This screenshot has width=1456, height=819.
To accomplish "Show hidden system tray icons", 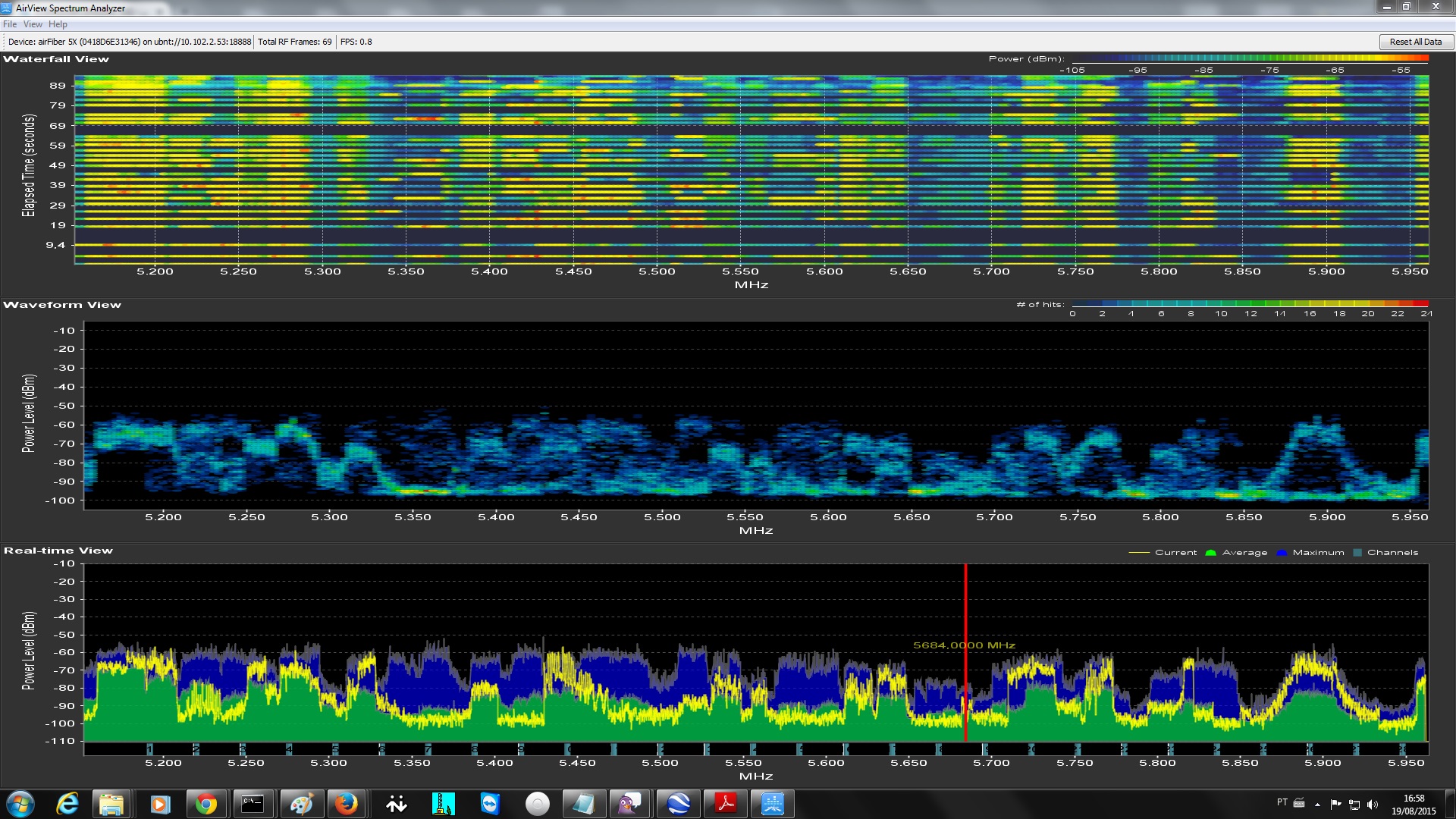I will pos(1317,805).
